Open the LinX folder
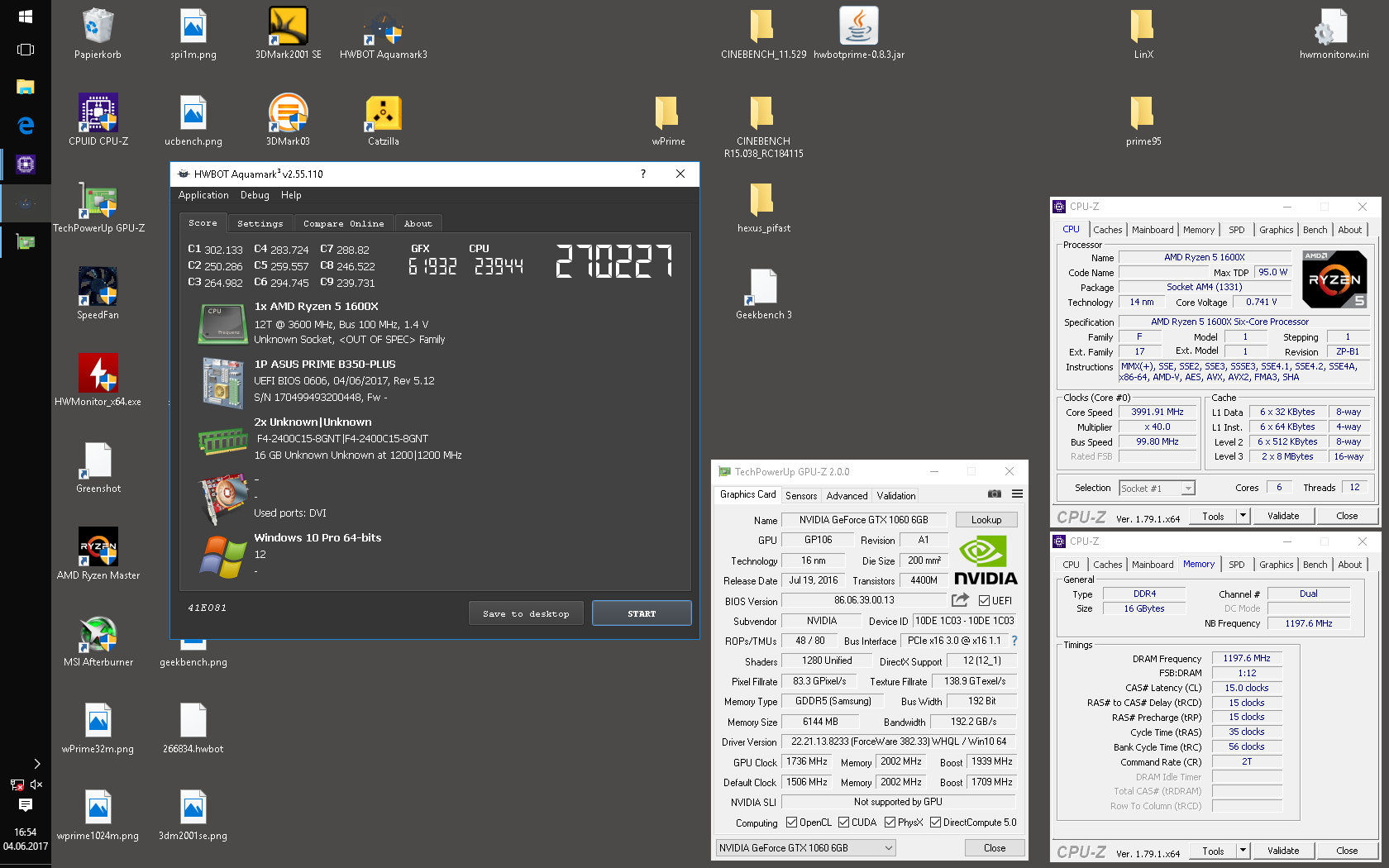1389x868 pixels. coord(1143,33)
